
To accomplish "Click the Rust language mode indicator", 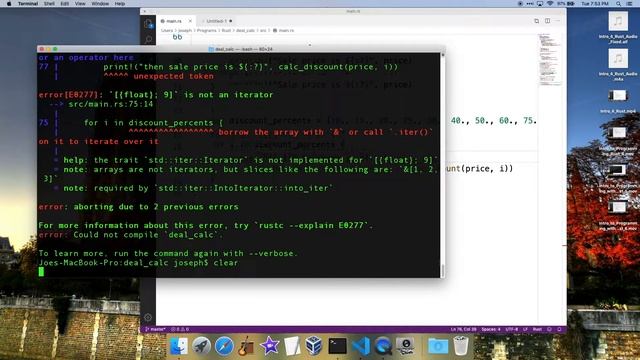I will pos(537,329).
